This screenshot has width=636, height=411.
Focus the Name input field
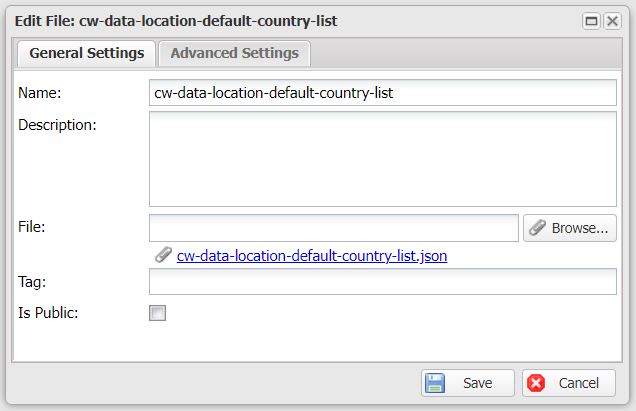[382, 93]
